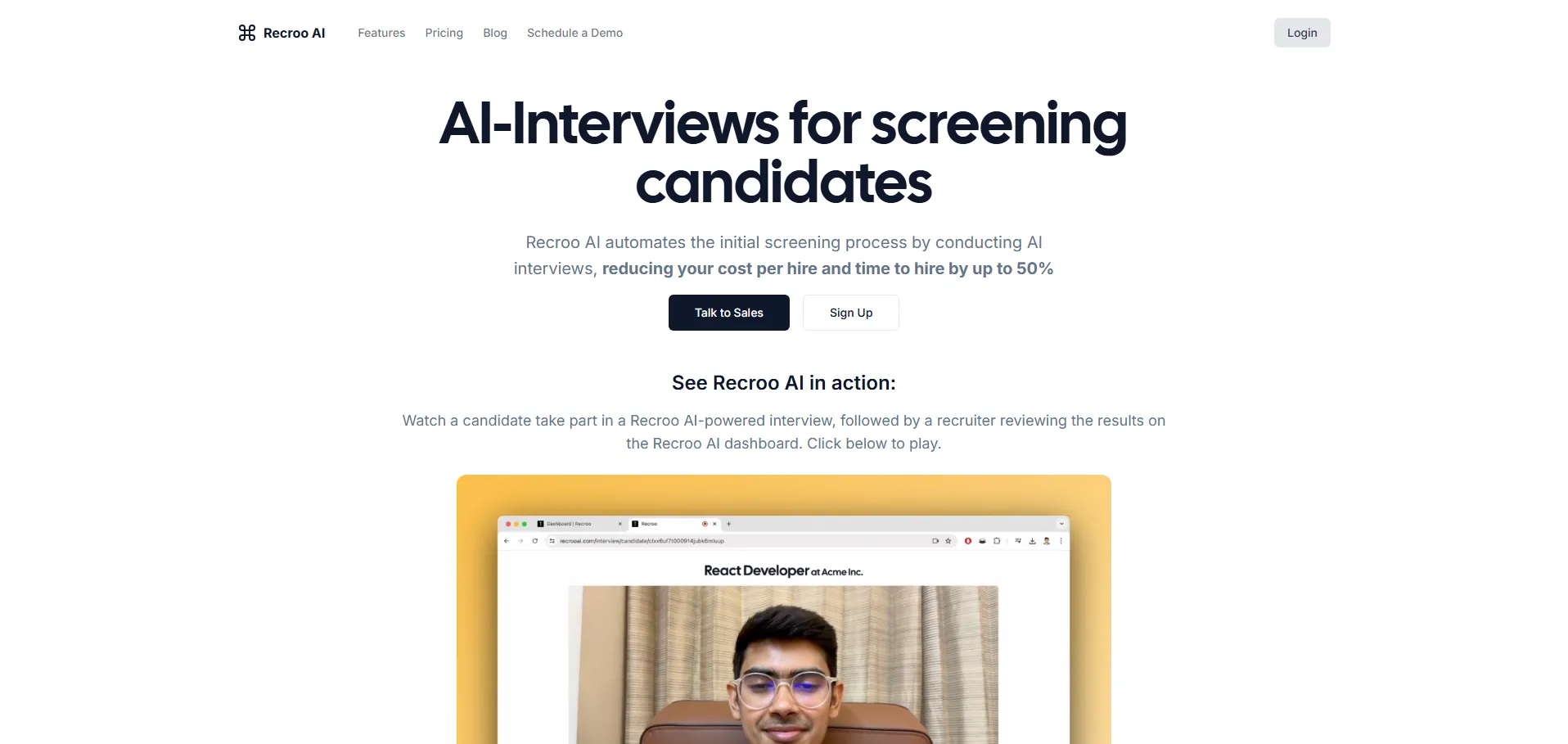Click the Login button
The image size is (1568, 744).
coord(1302,33)
